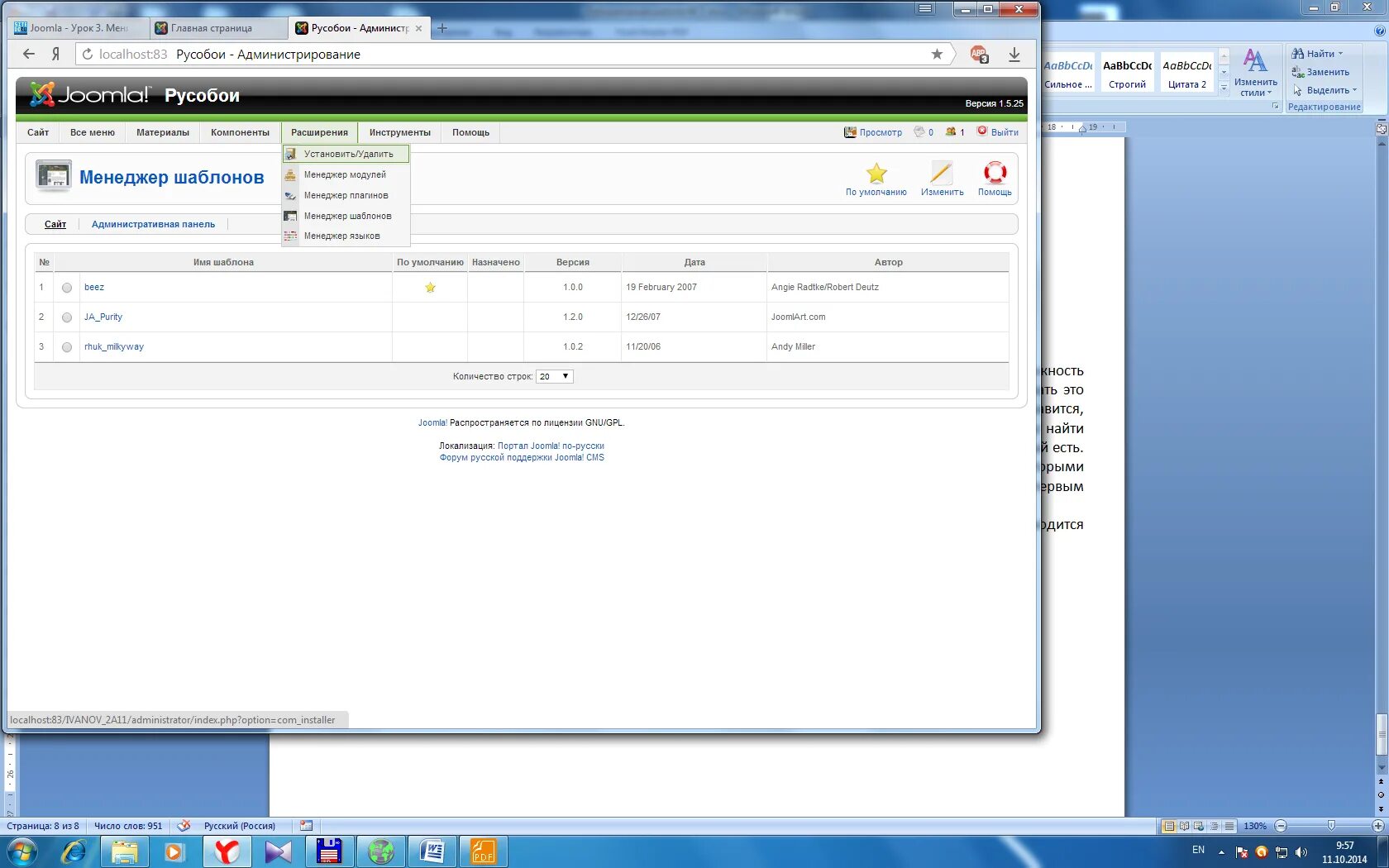Switch to 'Административная панель' templates tab
Image resolution: width=1389 pixels, height=868 pixels.
pos(153,224)
